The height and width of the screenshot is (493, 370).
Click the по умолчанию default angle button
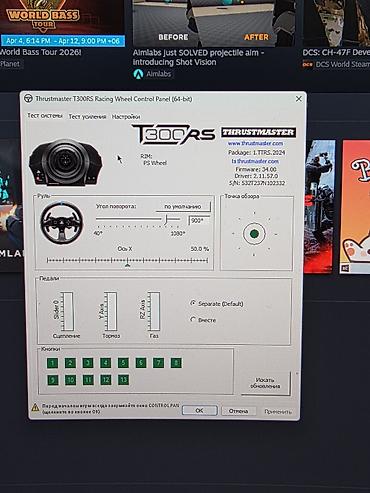(x=183, y=206)
